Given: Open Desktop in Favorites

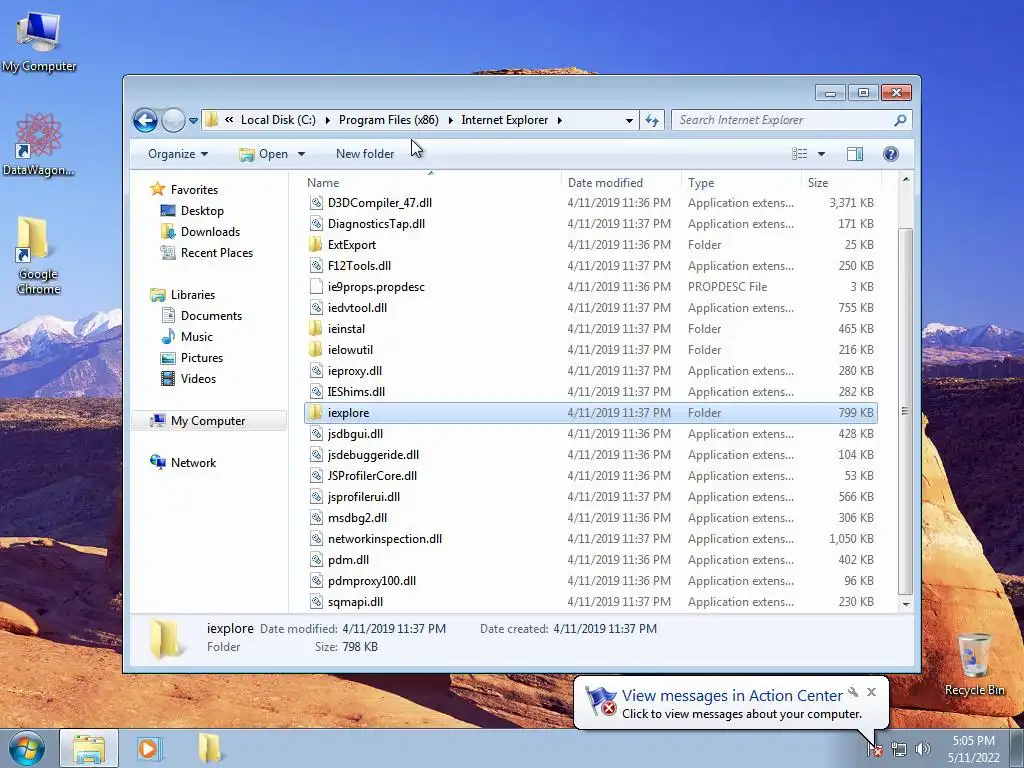Looking at the screenshot, I should [x=202, y=211].
